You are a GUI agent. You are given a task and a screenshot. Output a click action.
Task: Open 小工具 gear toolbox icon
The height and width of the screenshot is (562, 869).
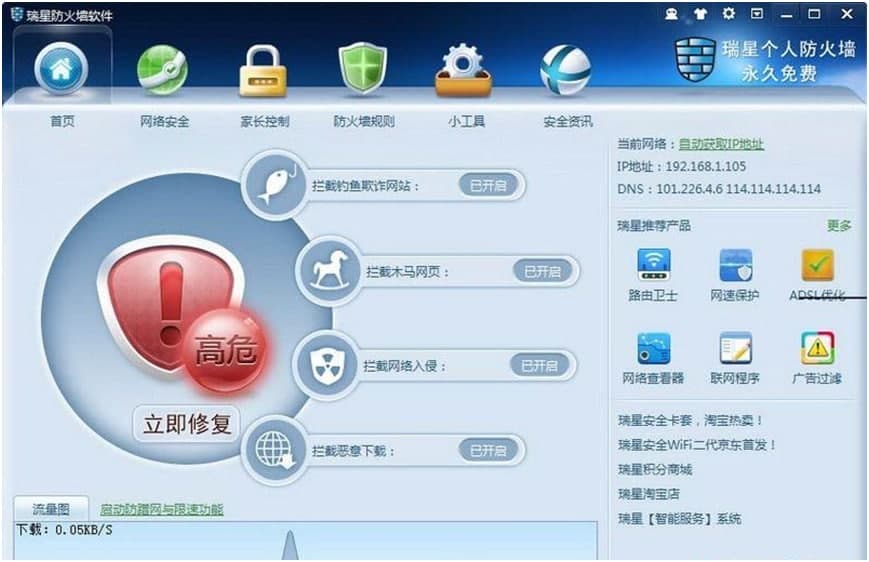tap(463, 70)
